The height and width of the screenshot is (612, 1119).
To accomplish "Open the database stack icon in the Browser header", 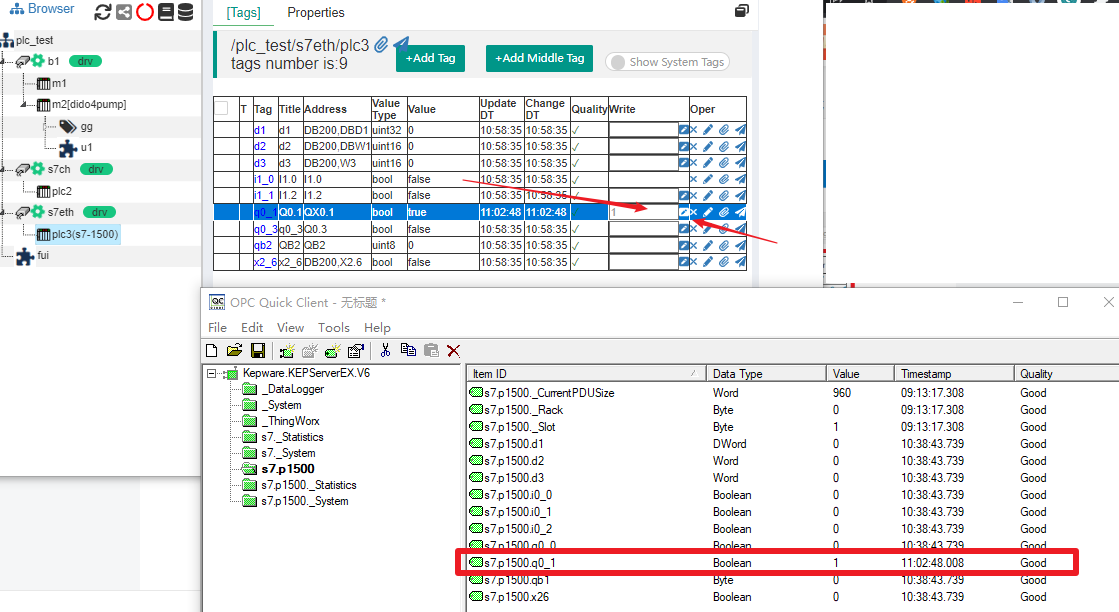I will point(185,12).
